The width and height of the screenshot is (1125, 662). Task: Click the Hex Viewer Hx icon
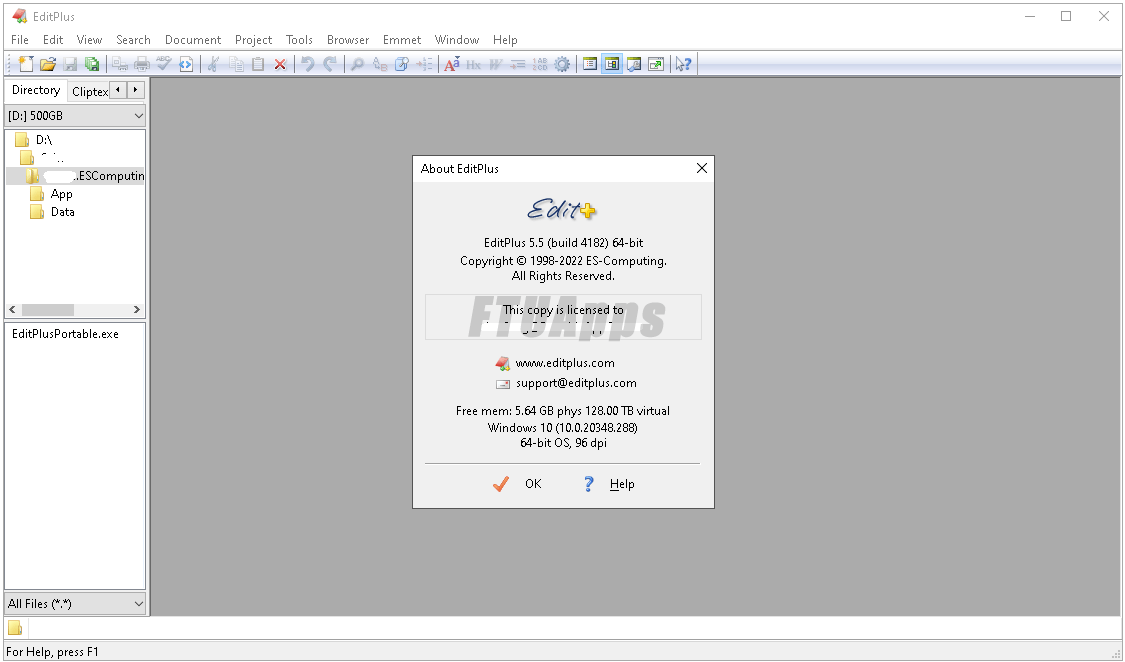click(474, 64)
